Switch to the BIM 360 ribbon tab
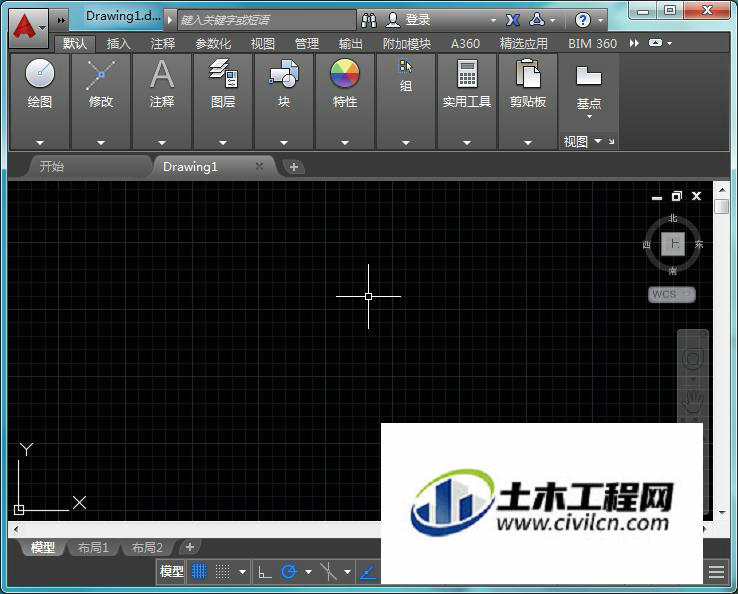Viewport: 738px width, 594px height. point(592,44)
